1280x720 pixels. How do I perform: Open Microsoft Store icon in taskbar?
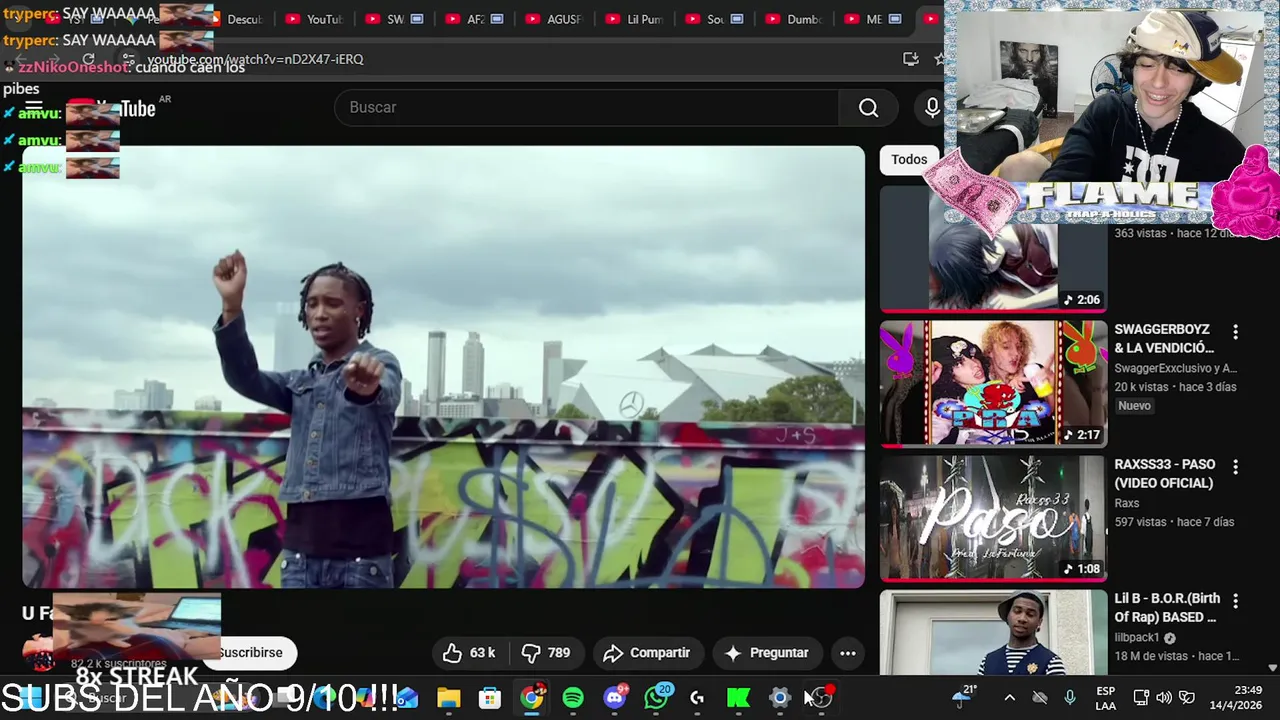(x=490, y=698)
